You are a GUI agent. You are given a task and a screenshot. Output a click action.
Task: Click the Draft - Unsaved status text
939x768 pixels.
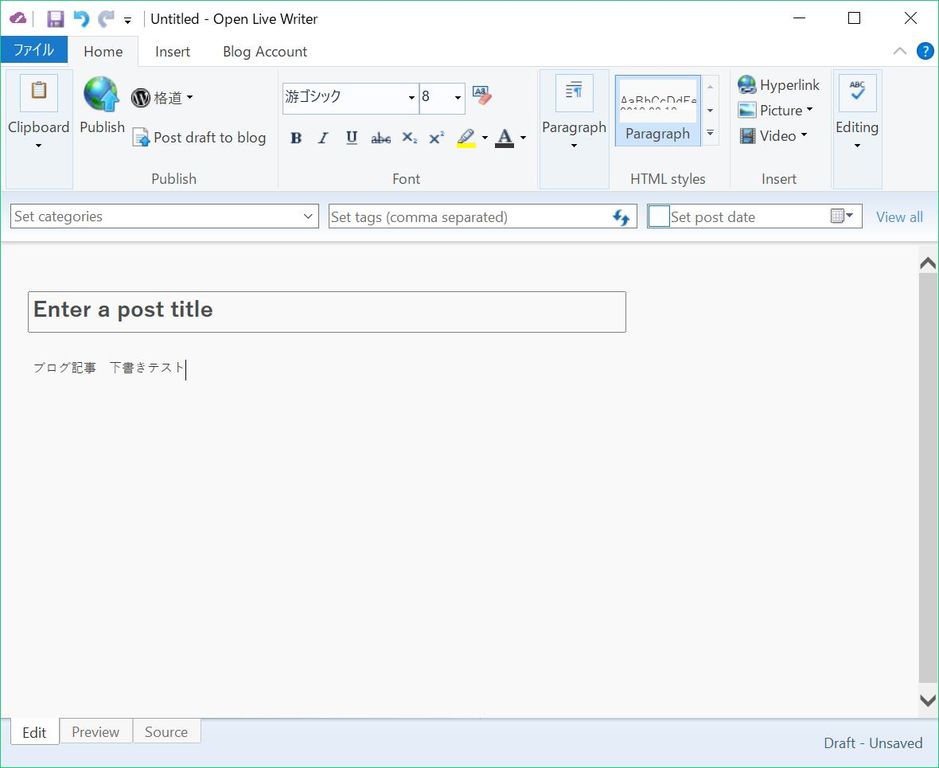[873, 743]
